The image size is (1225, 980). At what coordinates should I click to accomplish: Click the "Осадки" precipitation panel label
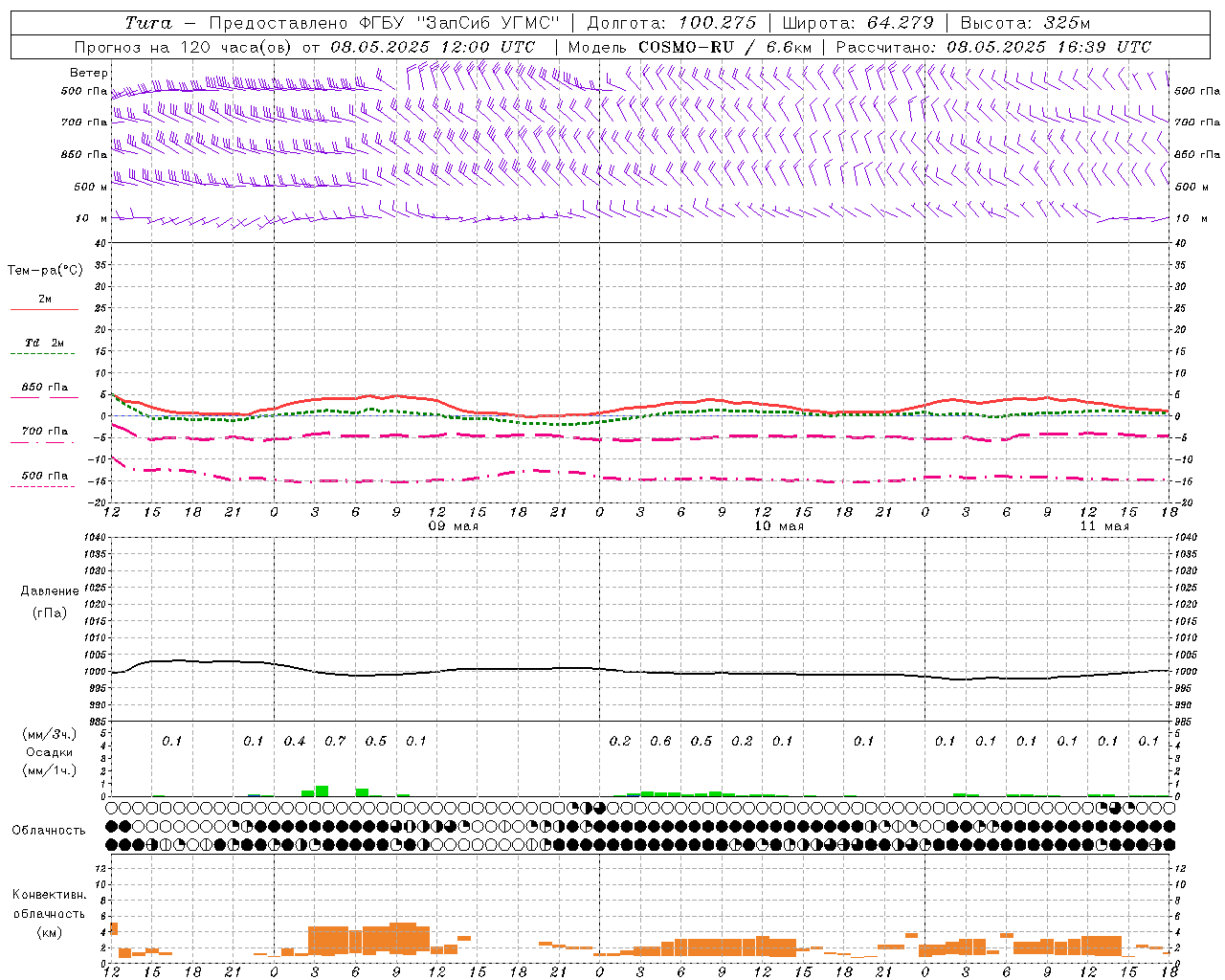(x=49, y=752)
